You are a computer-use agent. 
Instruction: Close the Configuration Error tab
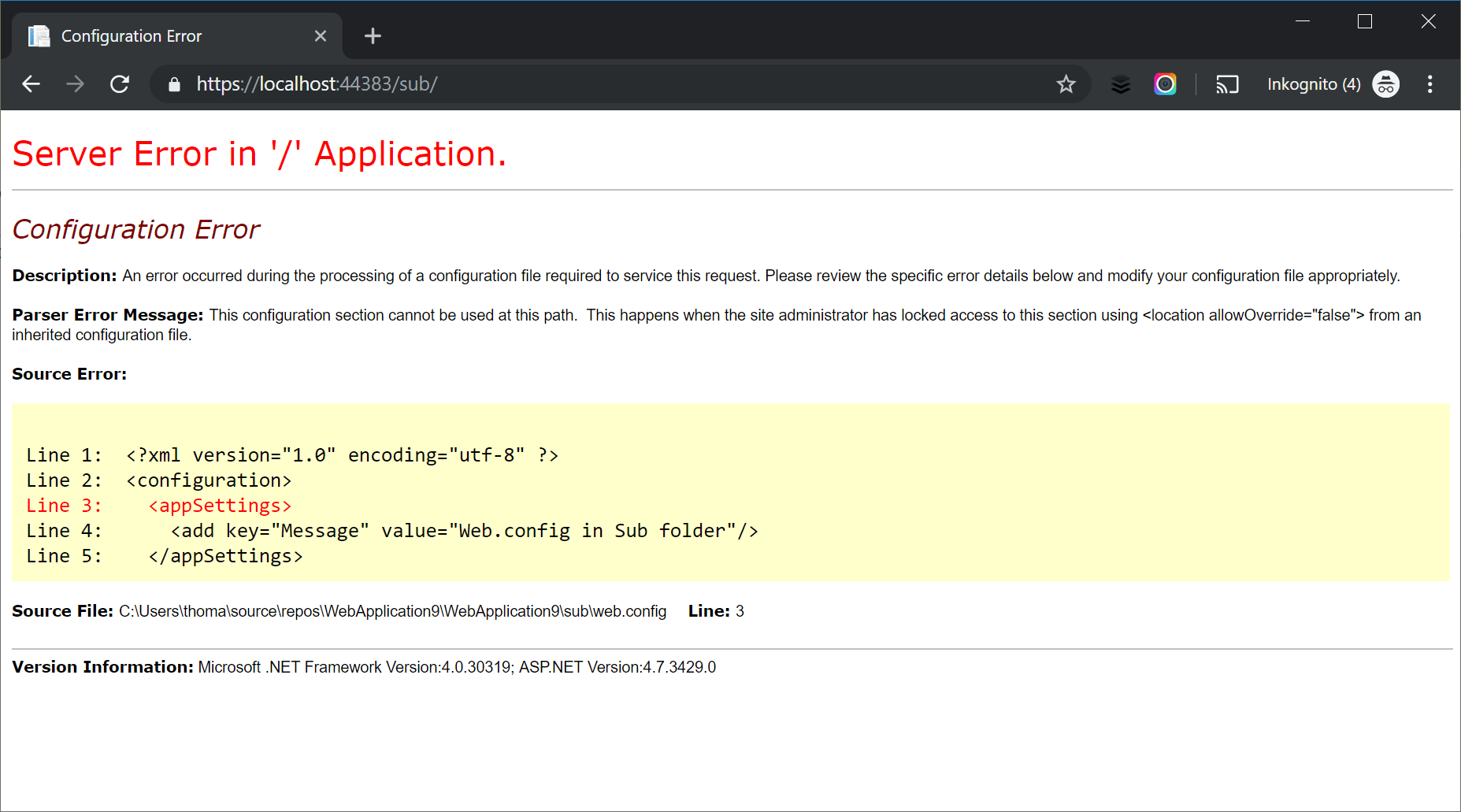(321, 35)
